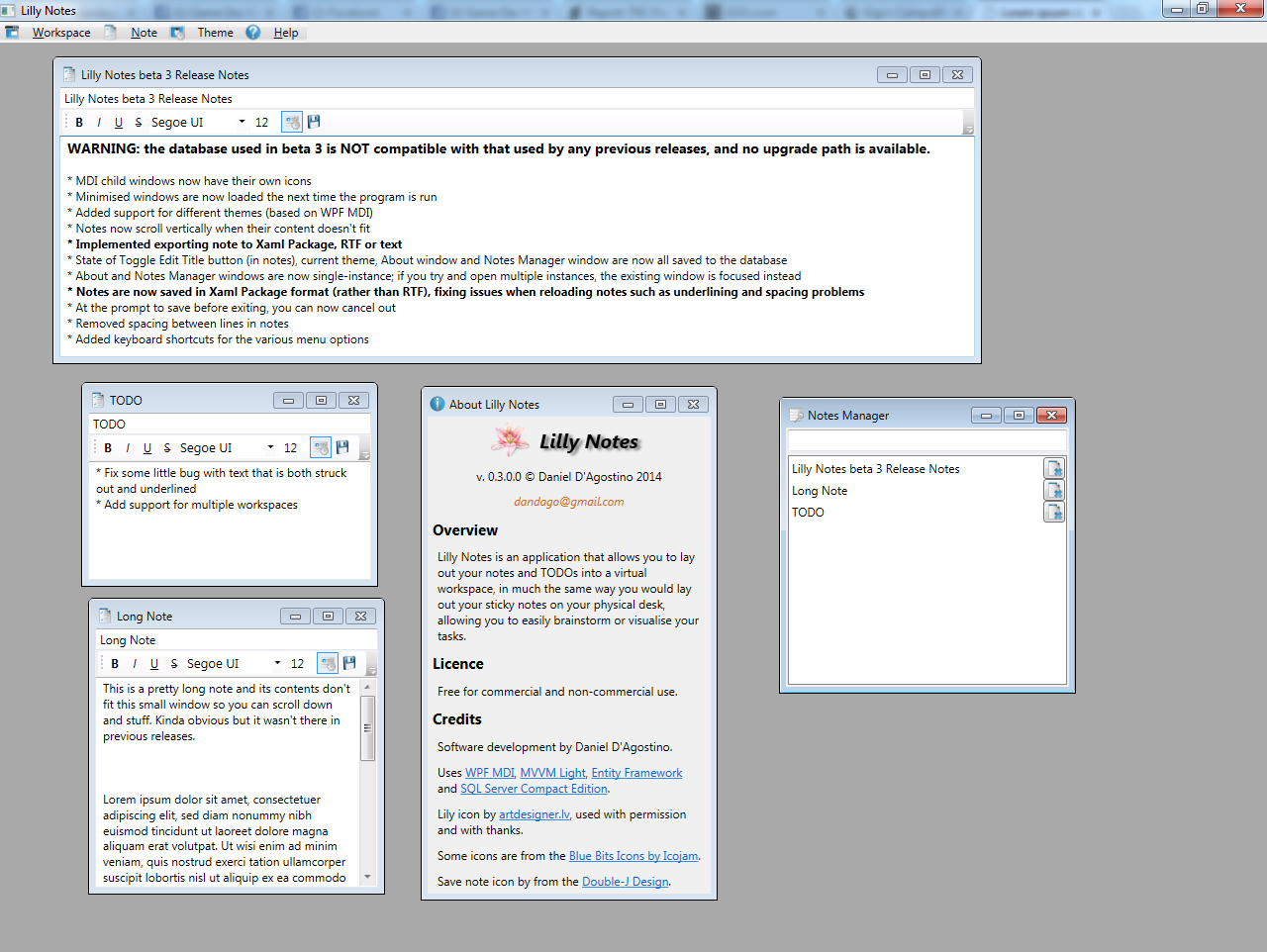
Task: Delete the TODO note in Notes Manager
Action: (x=1054, y=513)
